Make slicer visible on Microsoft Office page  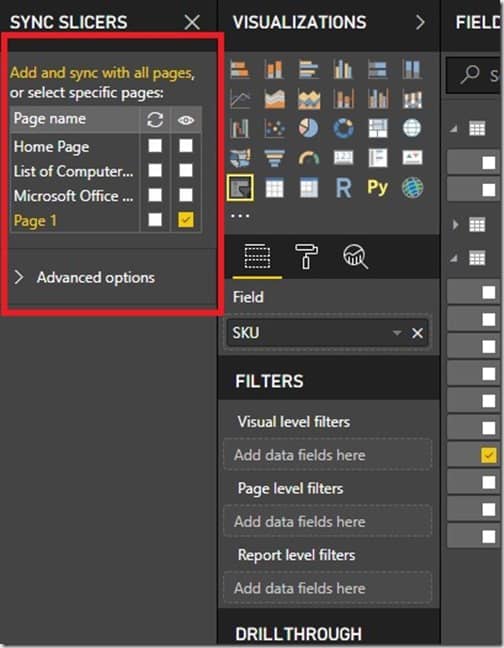pos(185,195)
